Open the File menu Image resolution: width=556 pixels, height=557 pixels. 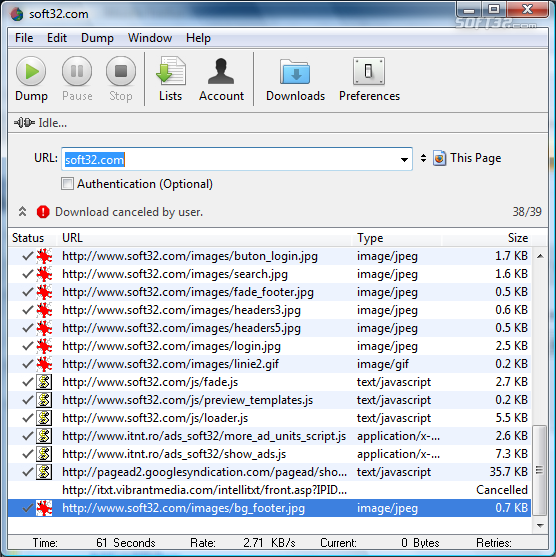tap(24, 38)
